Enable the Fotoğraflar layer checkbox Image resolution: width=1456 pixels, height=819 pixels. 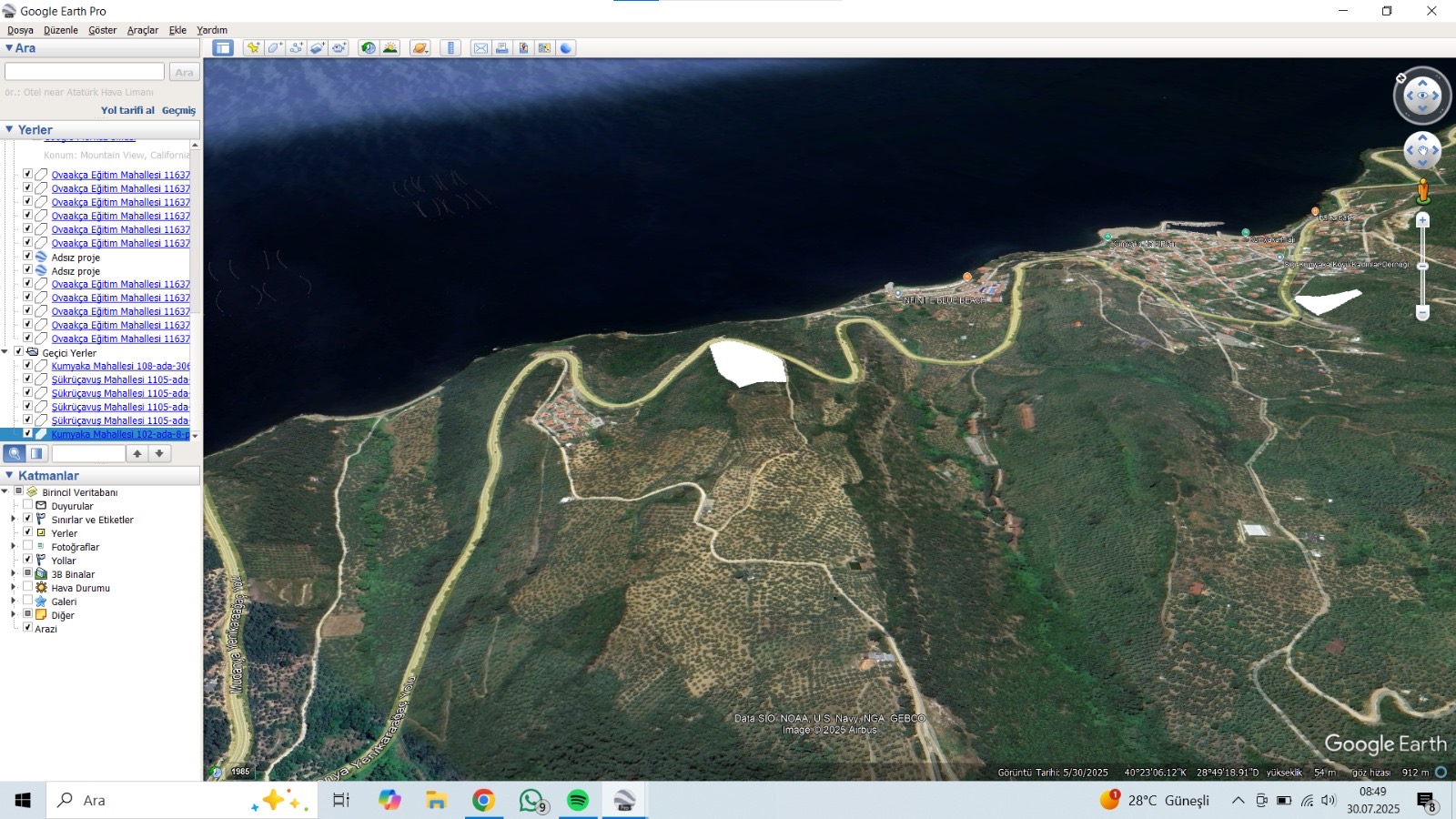tap(27, 546)
